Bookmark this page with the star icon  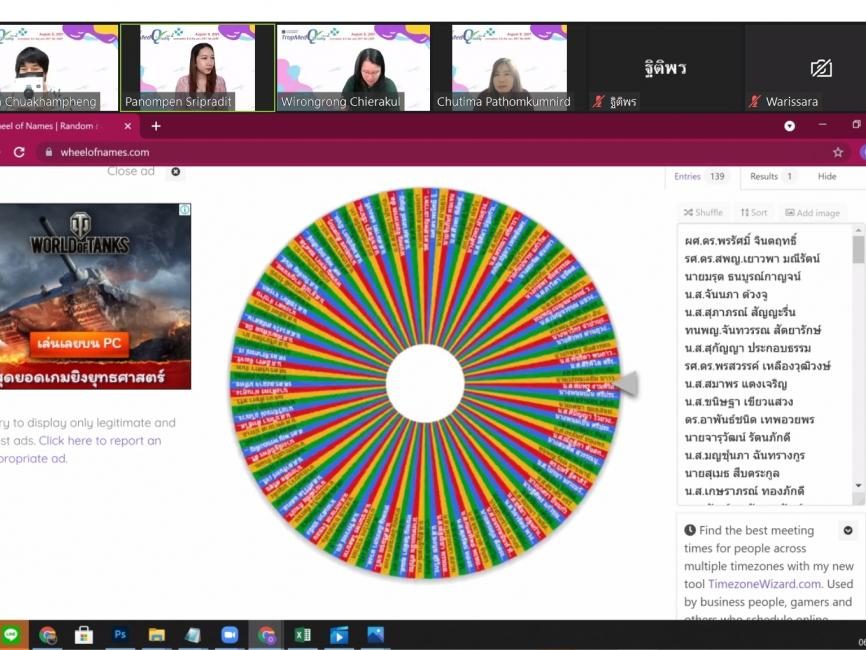838,152
